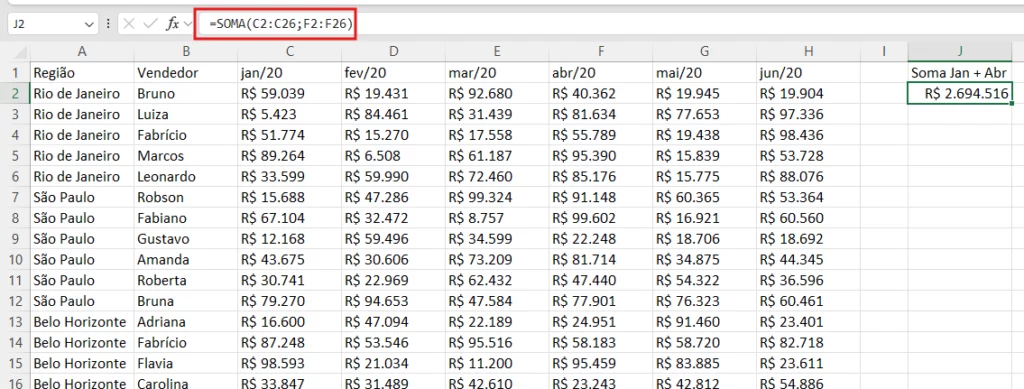Click vendor cell Robson
Image resolution: width=1024 pixels, height=389 pixels.
[x=185, y=197]
